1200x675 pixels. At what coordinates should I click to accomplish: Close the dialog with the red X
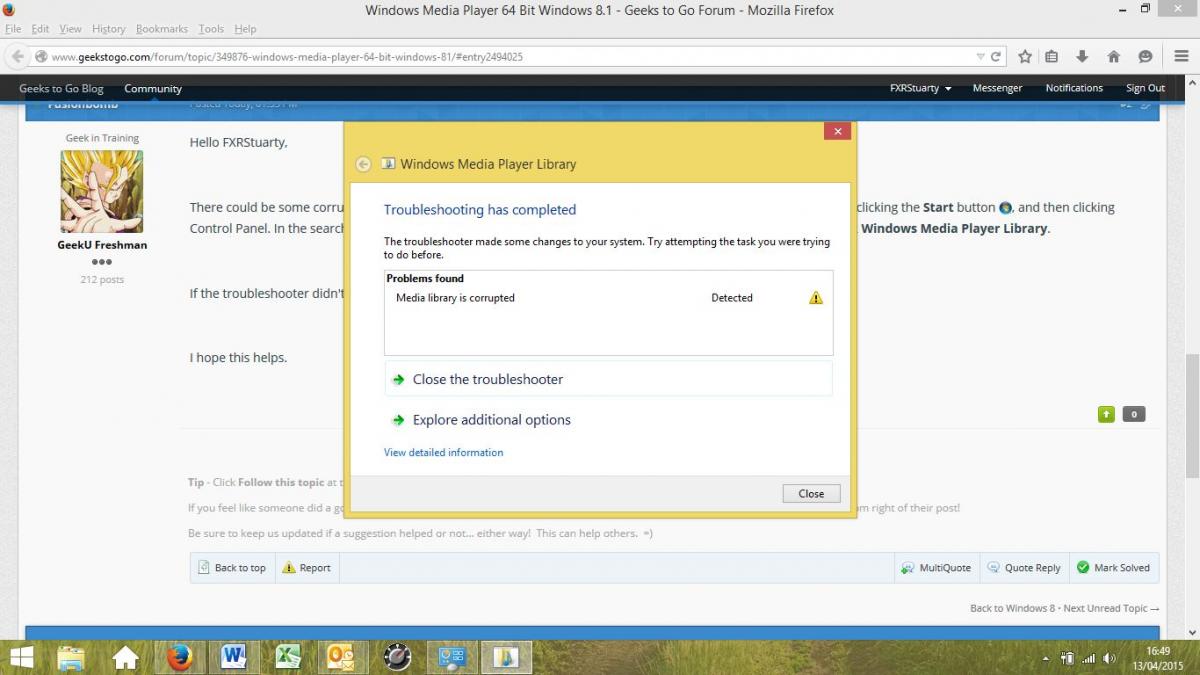(838, 131)
